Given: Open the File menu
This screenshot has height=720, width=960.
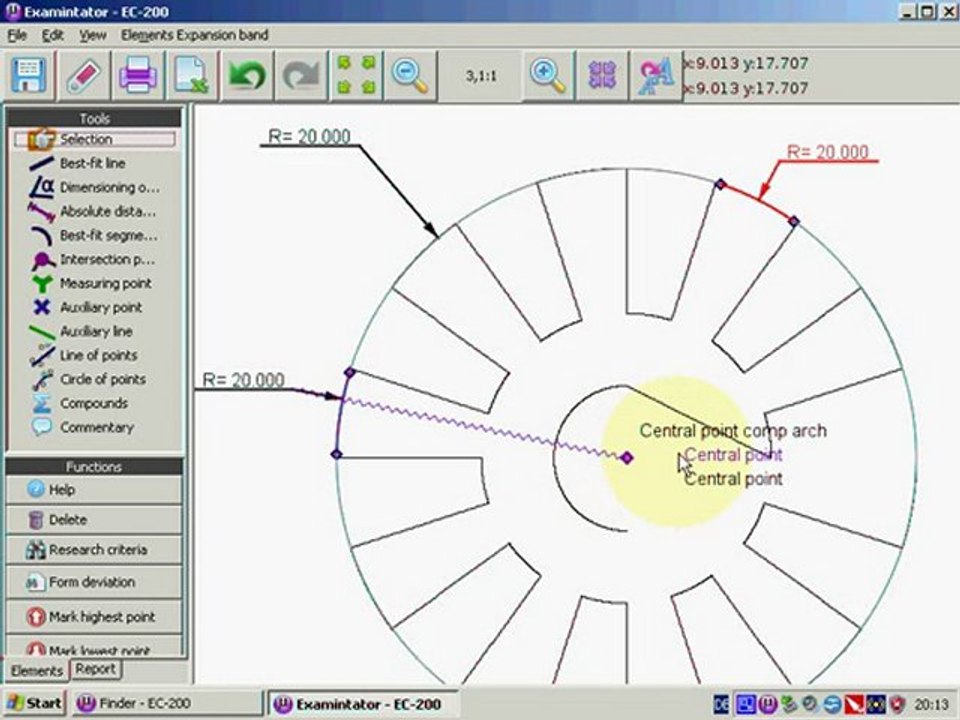Looking at the screenshot, I should click(x=17, y=35).
